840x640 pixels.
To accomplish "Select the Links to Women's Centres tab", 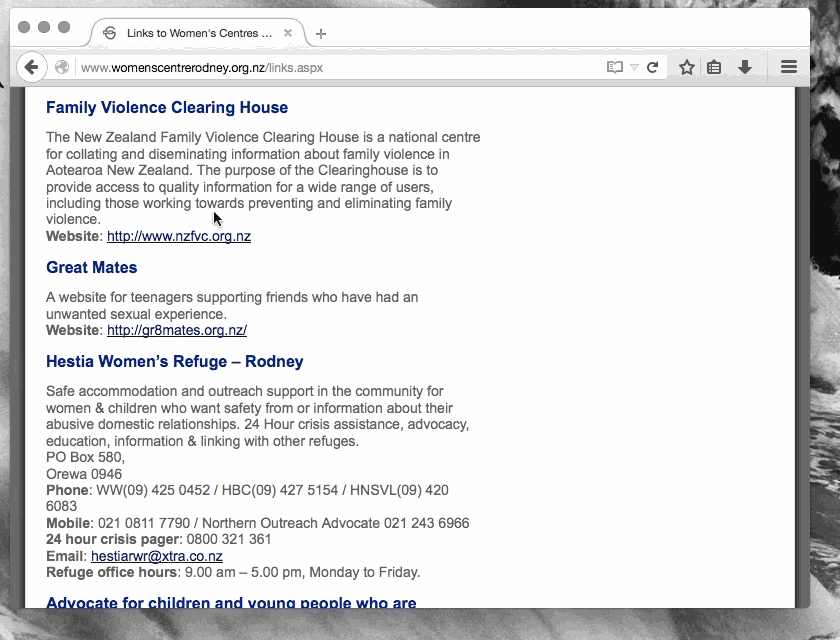I will (198, 33).
